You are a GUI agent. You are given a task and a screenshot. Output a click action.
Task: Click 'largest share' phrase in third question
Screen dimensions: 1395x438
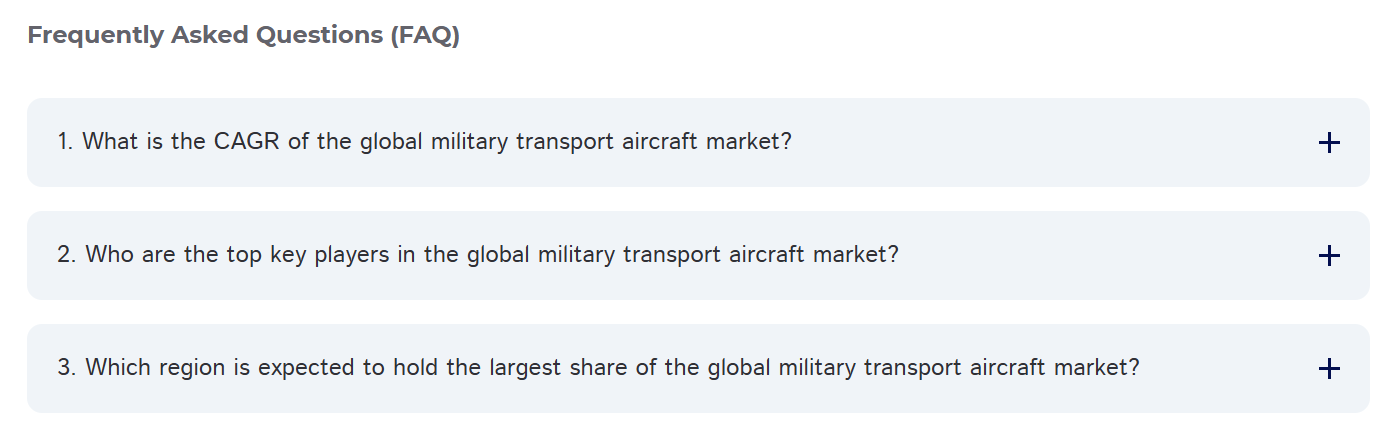[558, 368]
